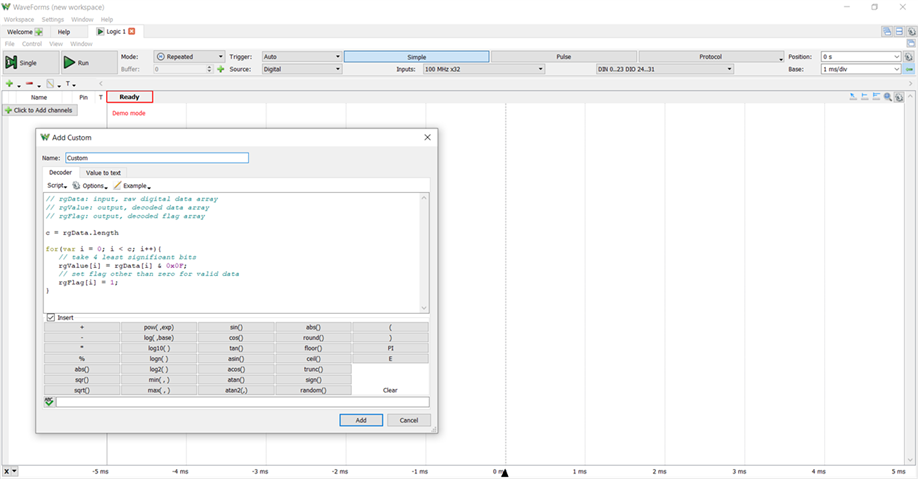Screen dimensions: 918x479
Task: Close the Logic 1 tab via its red X
Action: point(132,31)
